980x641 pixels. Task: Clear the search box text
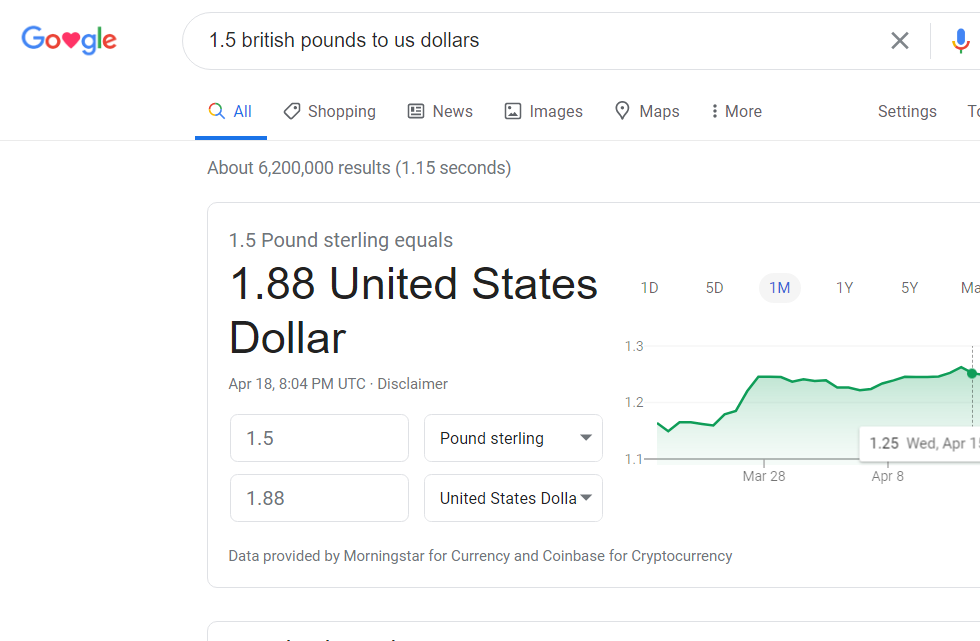tap(900, 40)
